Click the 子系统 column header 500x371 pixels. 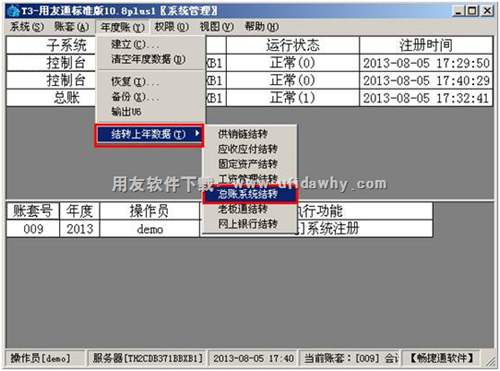coord(51,45)
